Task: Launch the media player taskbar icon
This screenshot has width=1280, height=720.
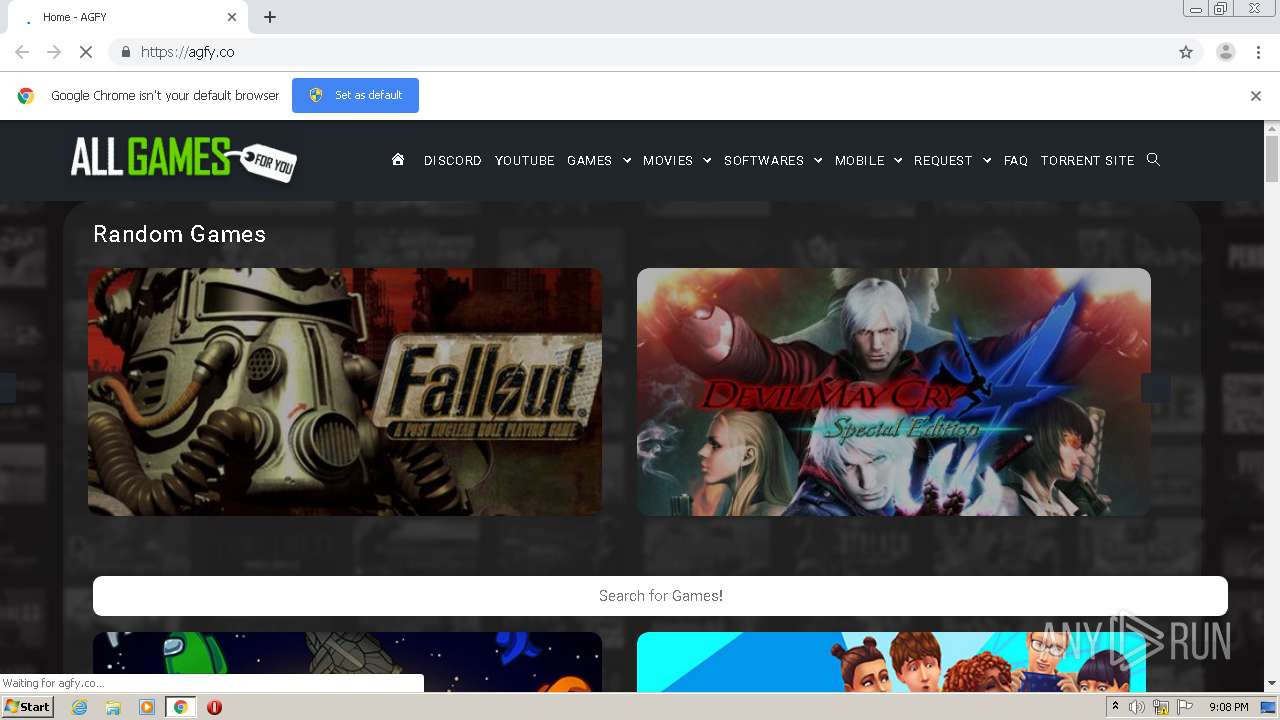Action: coord(147,707)
